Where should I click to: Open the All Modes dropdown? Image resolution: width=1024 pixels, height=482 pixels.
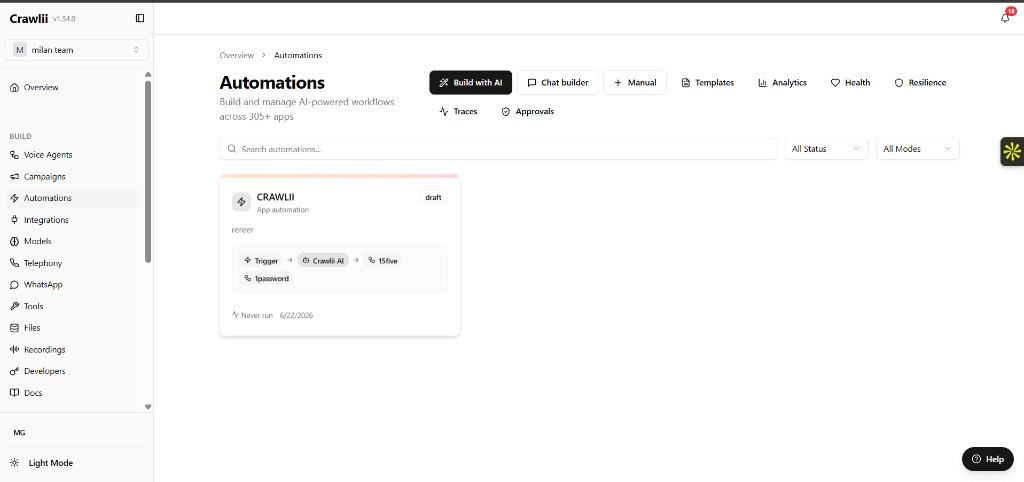coord(918,149)
